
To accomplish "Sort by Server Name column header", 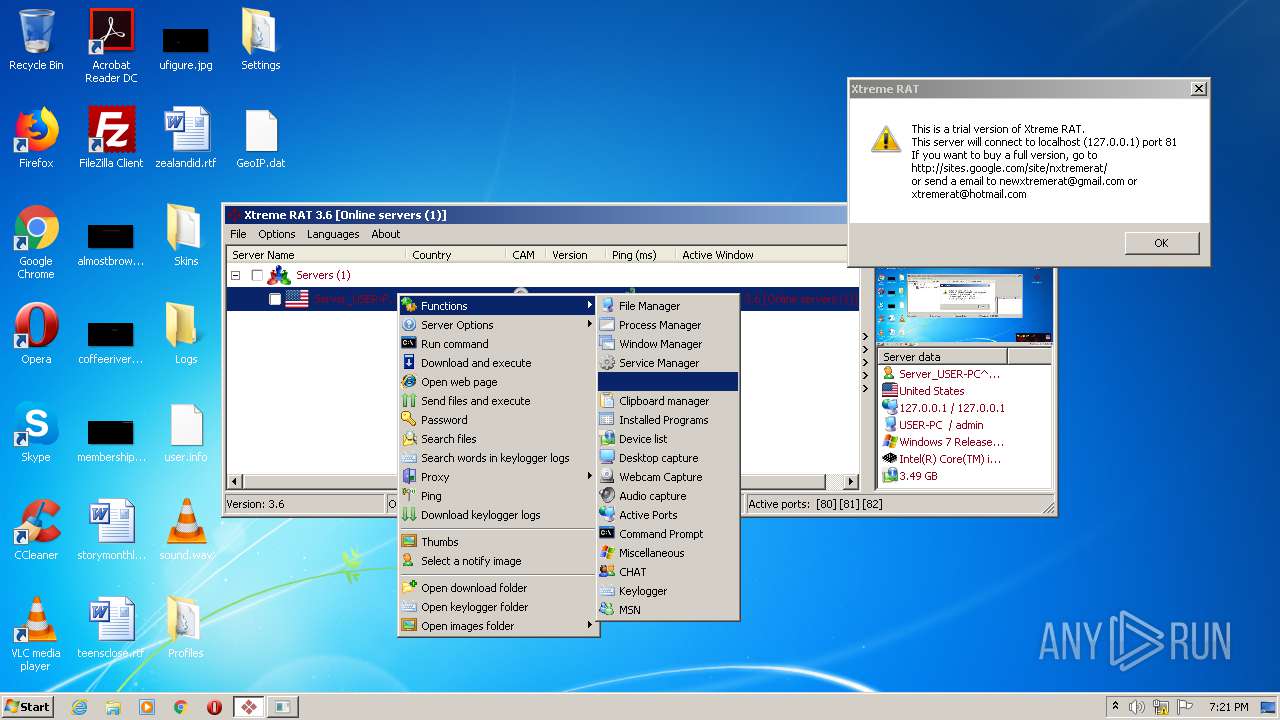I will [316, 255].
